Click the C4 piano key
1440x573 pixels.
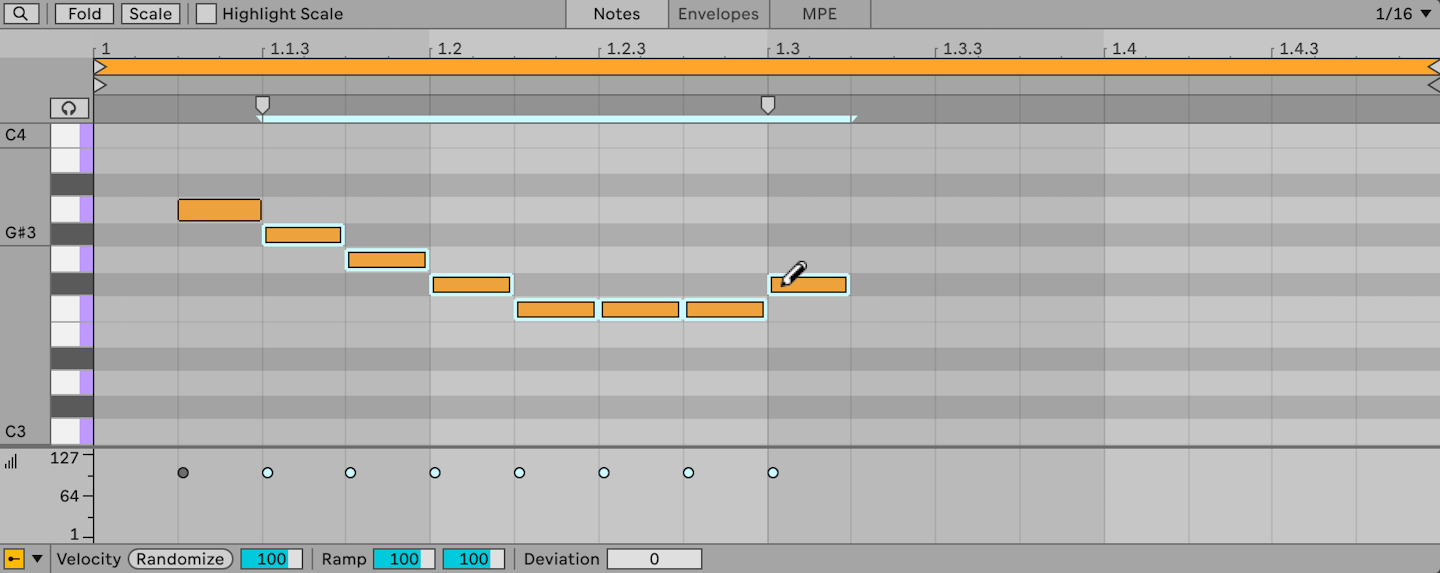pyautogui.click(x=71, y=135)
